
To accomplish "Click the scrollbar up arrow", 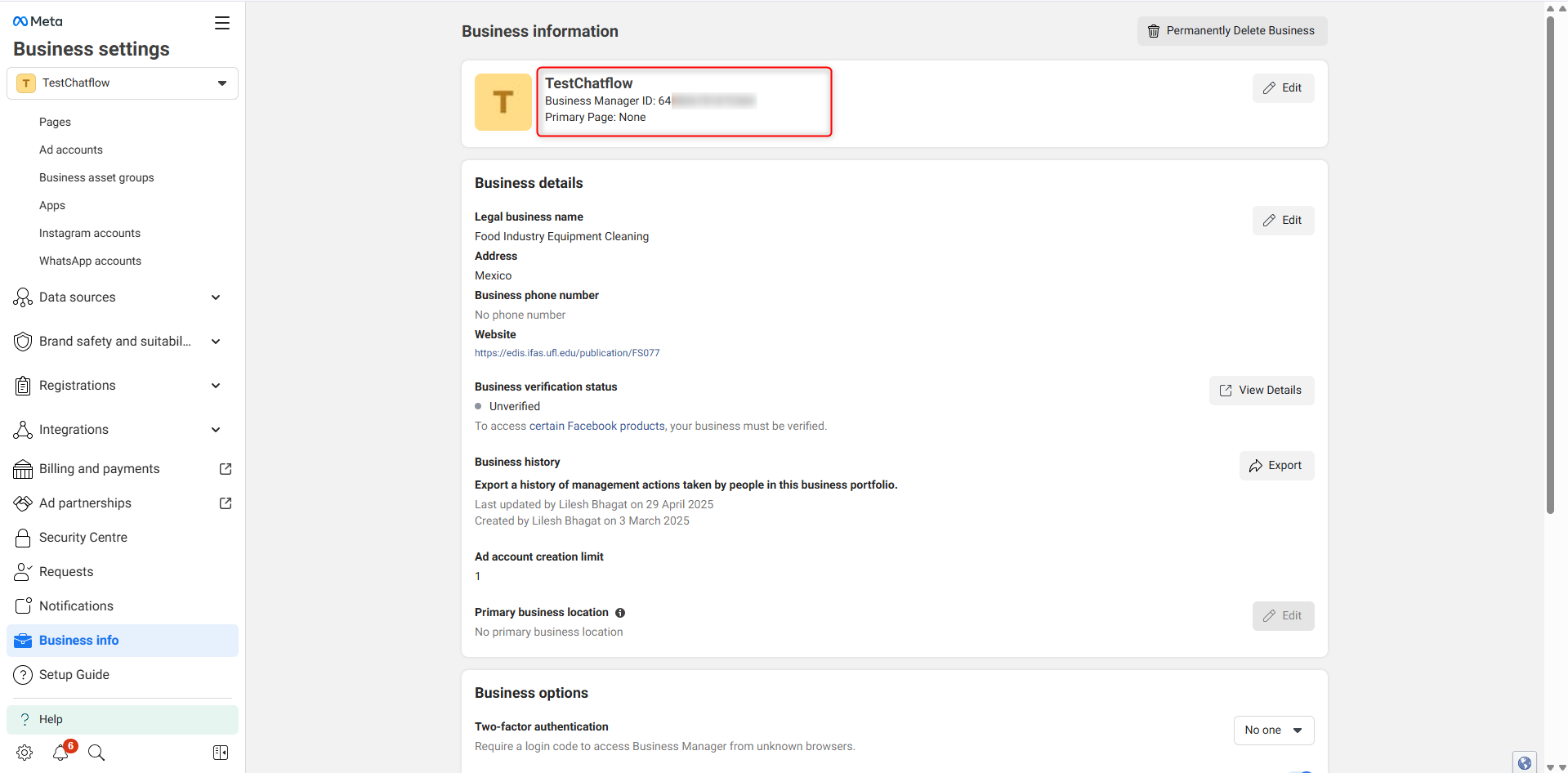I will coord(1550,8).
